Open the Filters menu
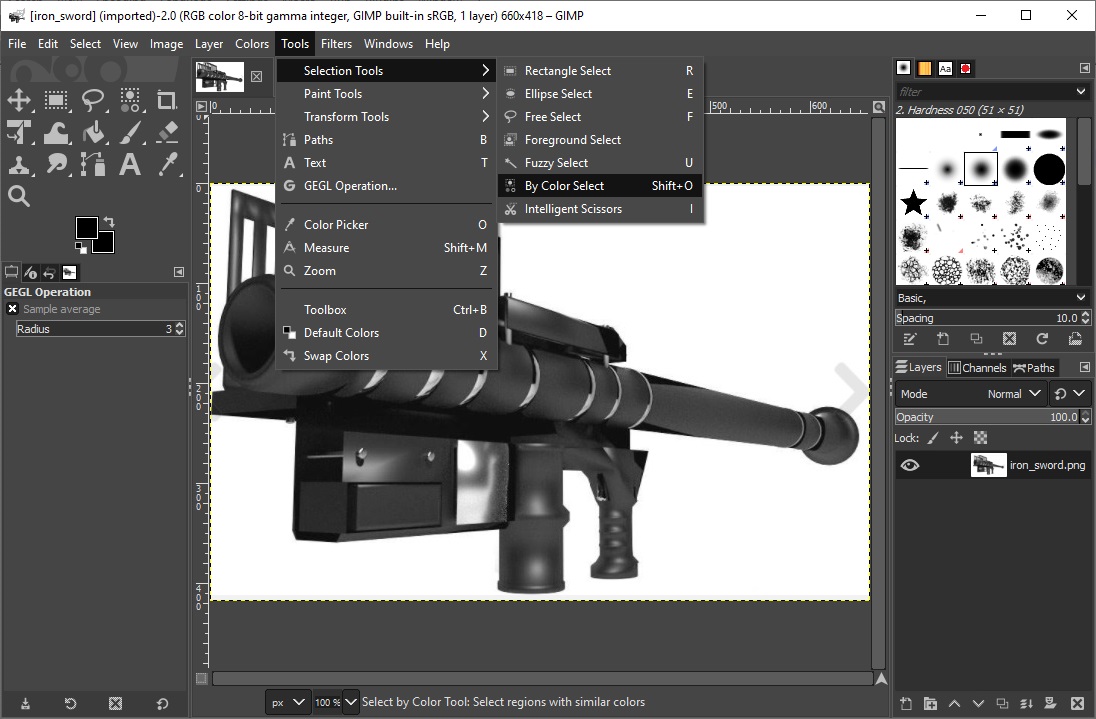The height and width of the screenshot is (719, 1096). point(336,44)
